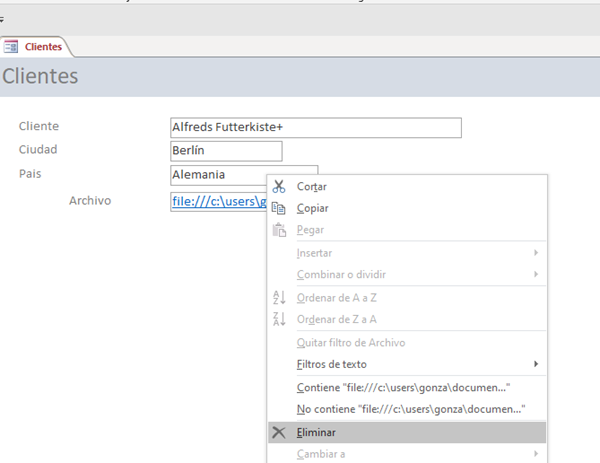600x463 pixels.
Task: Open the Archivo file hyperlink
Action: point(217,201)
